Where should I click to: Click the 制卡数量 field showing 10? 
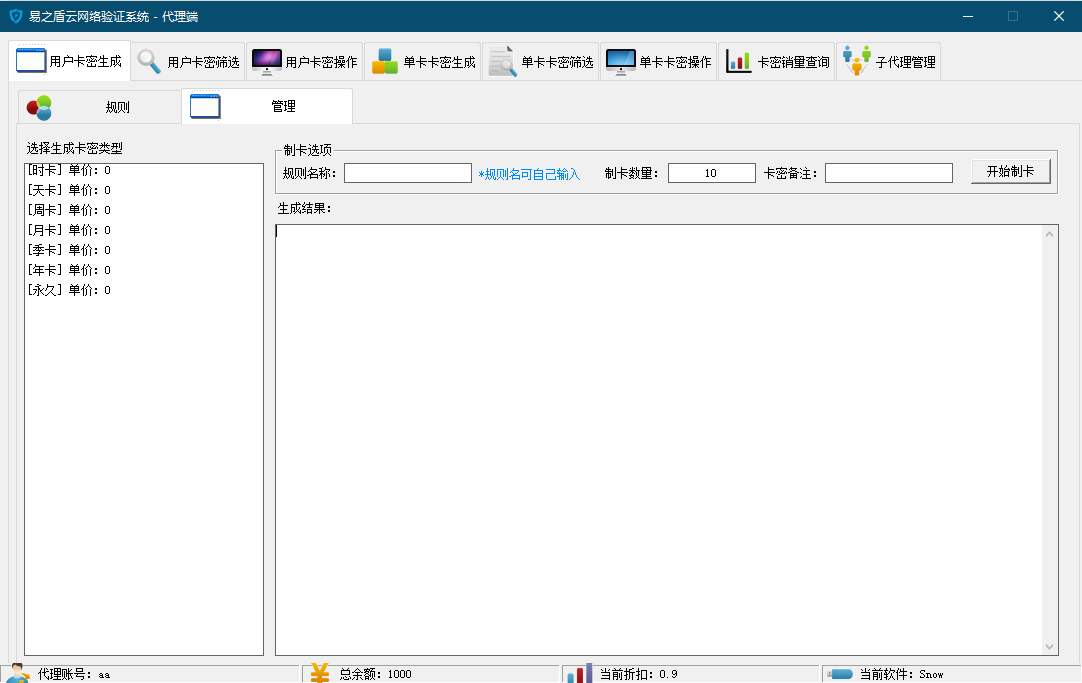[711, 173]
